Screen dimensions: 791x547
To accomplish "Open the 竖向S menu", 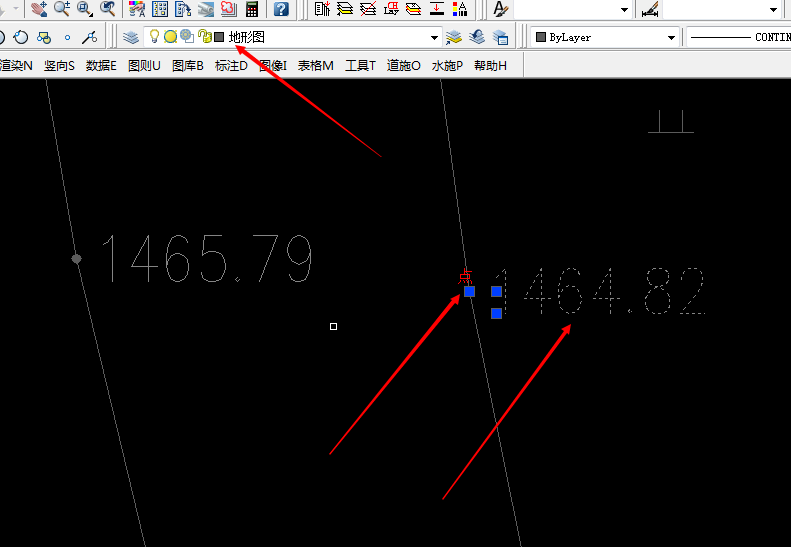I will point(59,66).
